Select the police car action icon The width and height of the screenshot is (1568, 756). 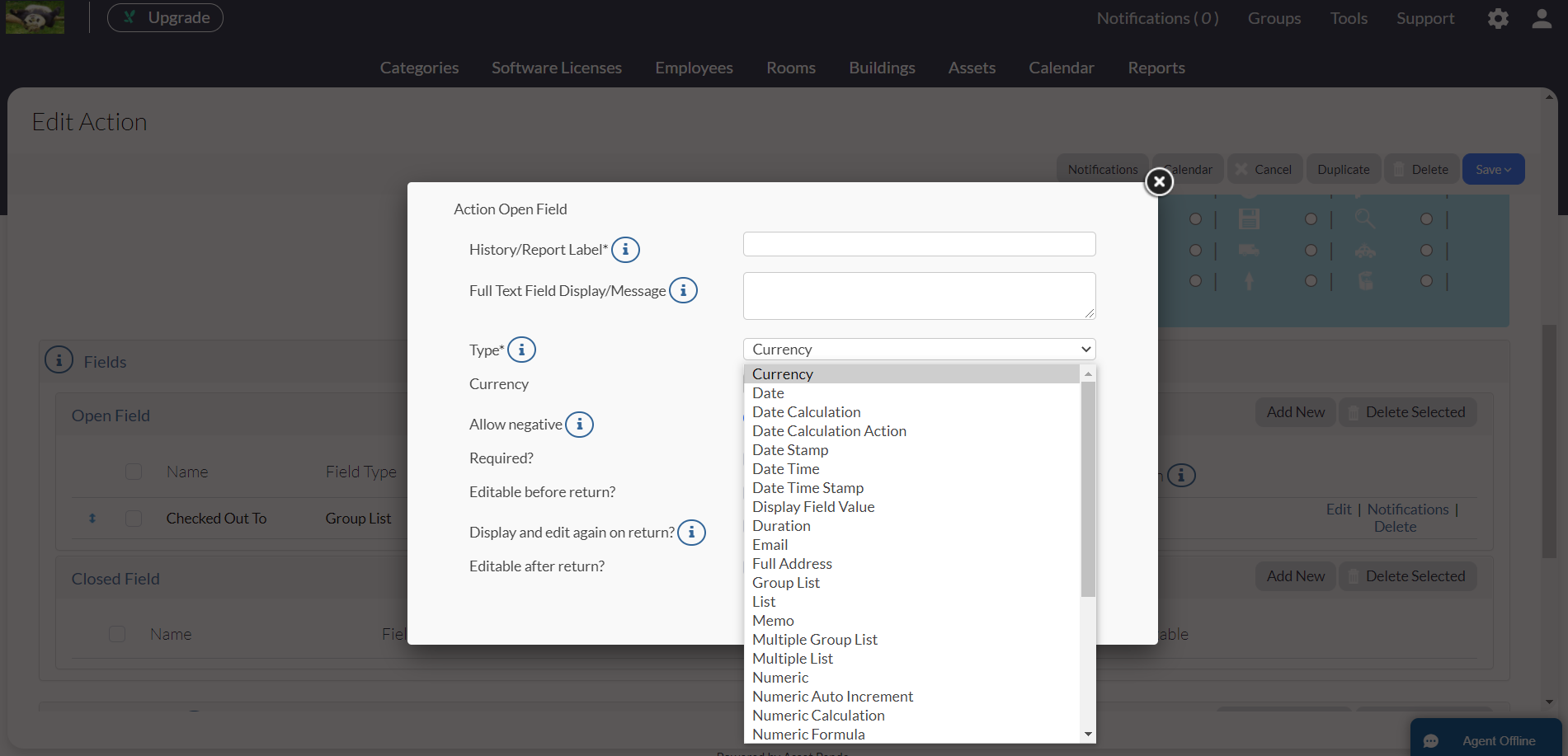click(1365, 251)
